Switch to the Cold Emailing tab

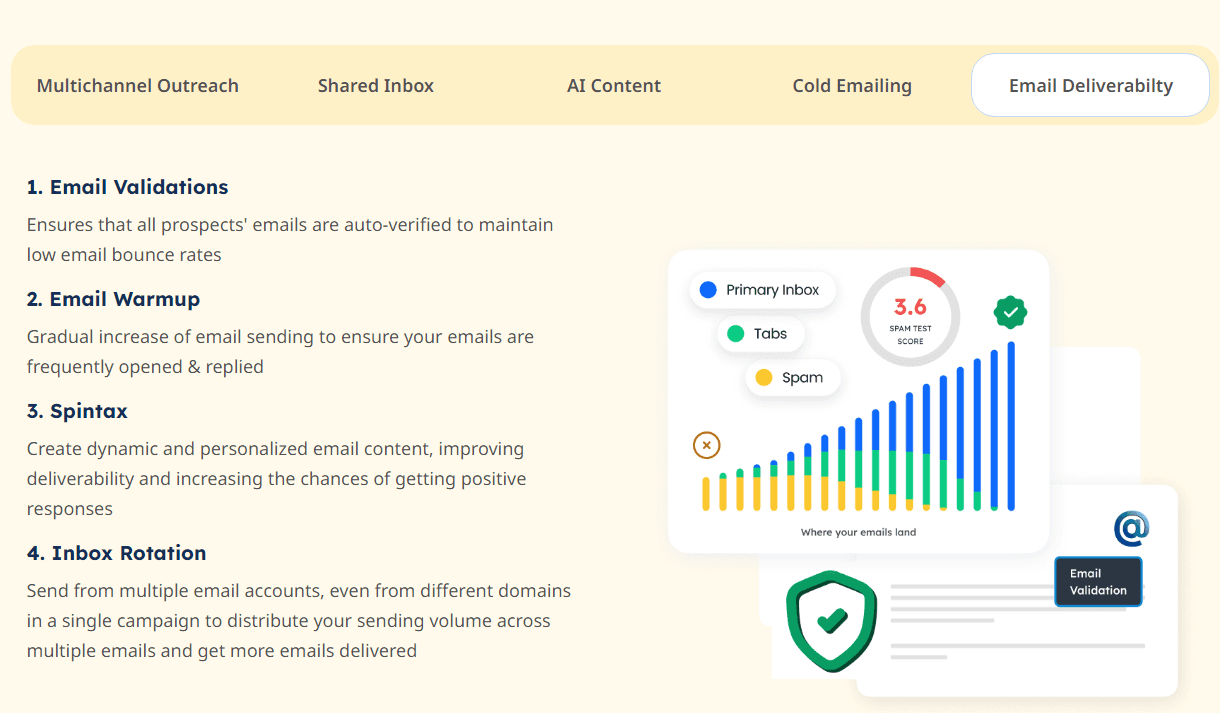coord(851,85)
